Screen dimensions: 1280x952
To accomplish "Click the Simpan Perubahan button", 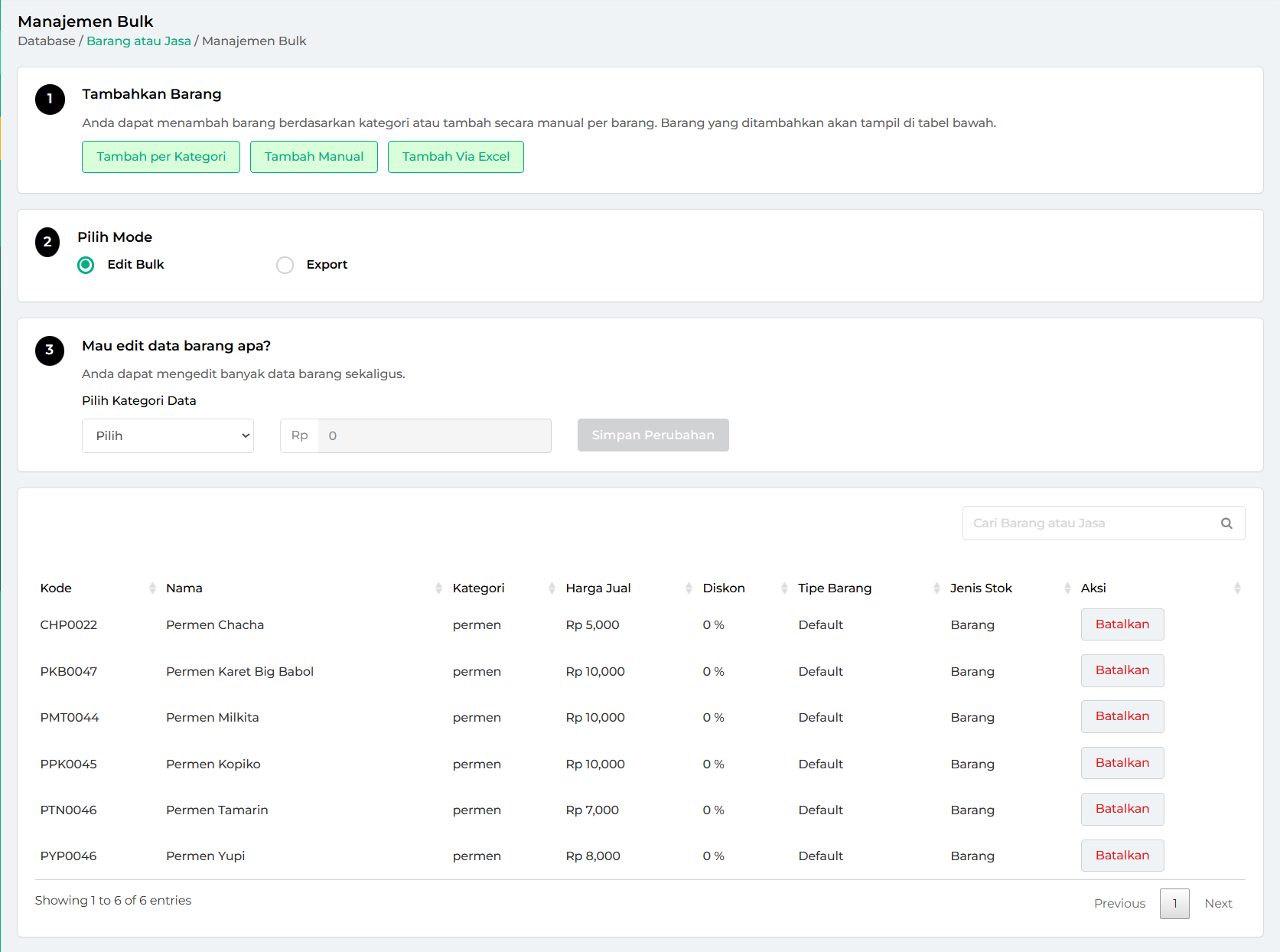I will tap(653, 435).
